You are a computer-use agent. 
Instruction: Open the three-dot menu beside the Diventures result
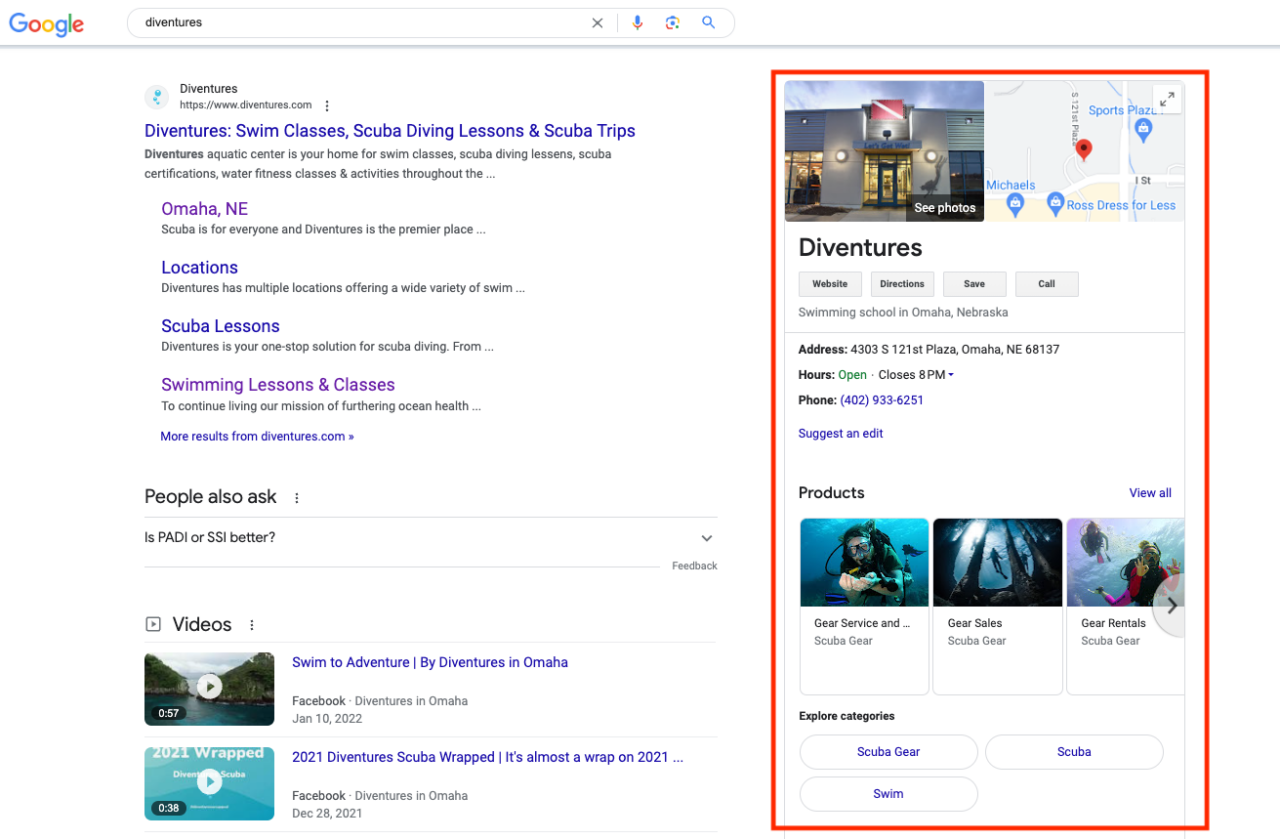pos(327,104)
